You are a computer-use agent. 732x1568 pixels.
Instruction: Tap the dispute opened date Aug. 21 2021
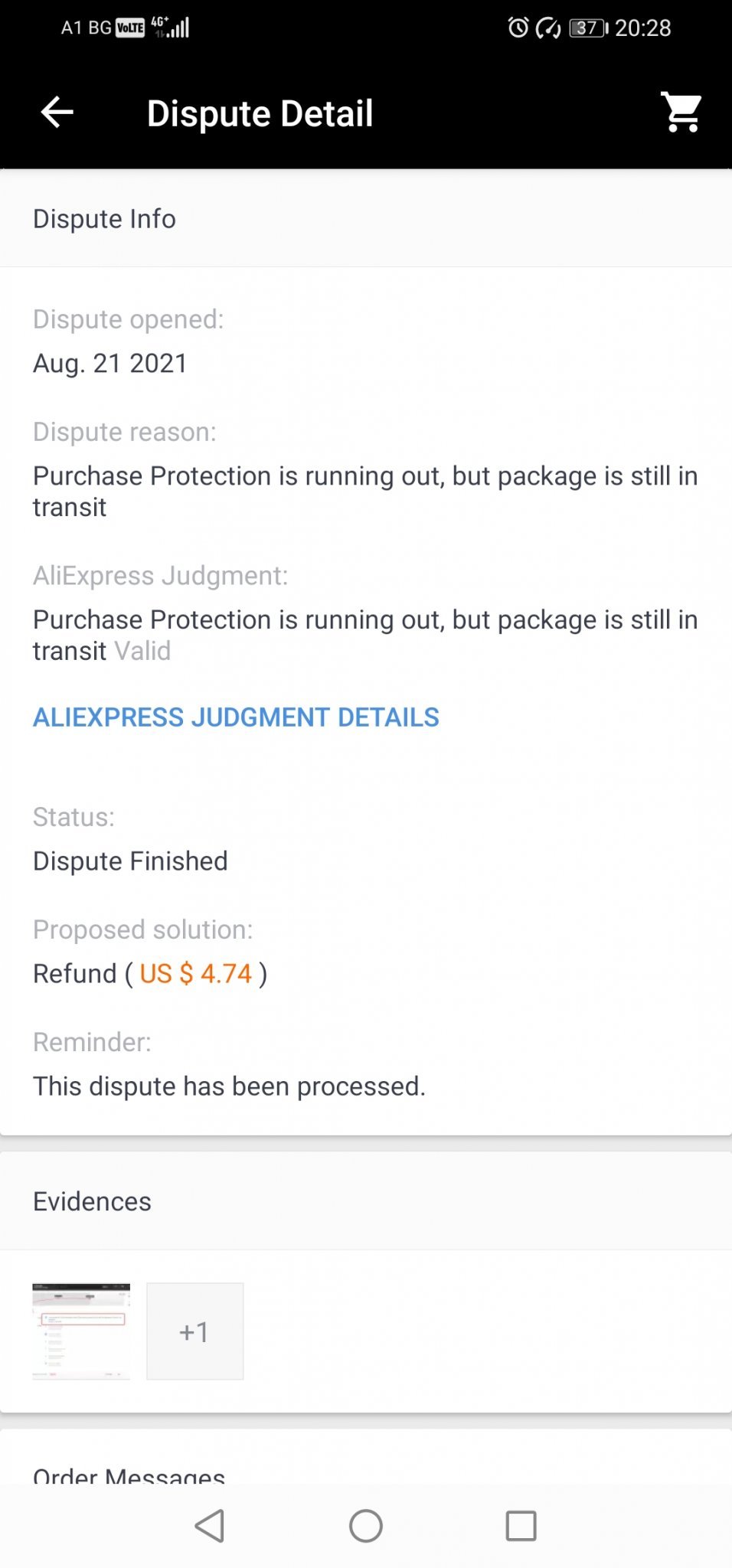point(110,363)
